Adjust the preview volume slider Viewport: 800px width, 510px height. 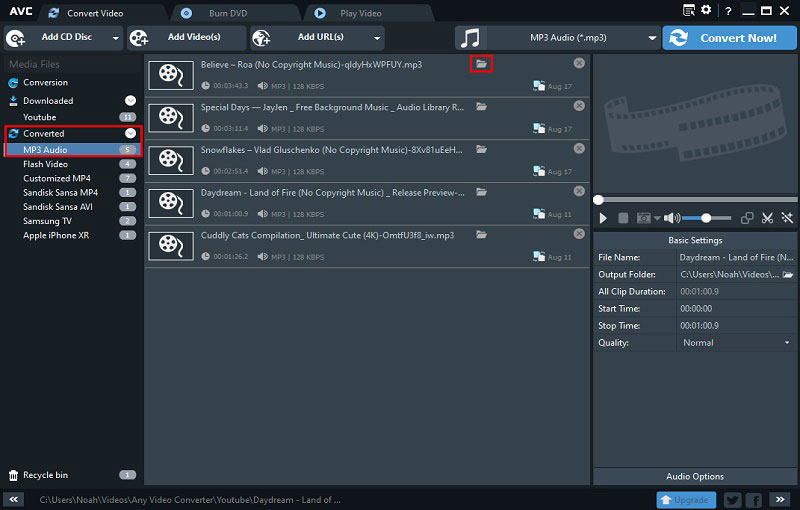pos(707,218)
